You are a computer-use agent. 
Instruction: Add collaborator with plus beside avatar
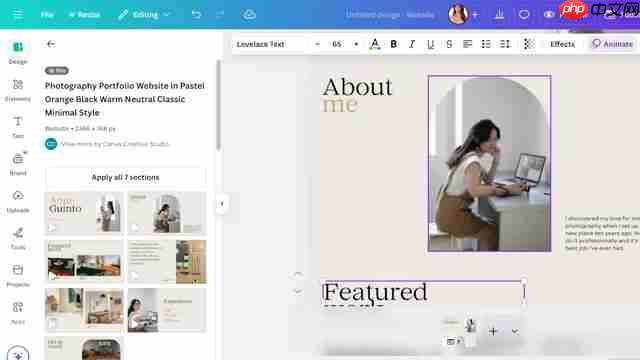coord(476,15)
